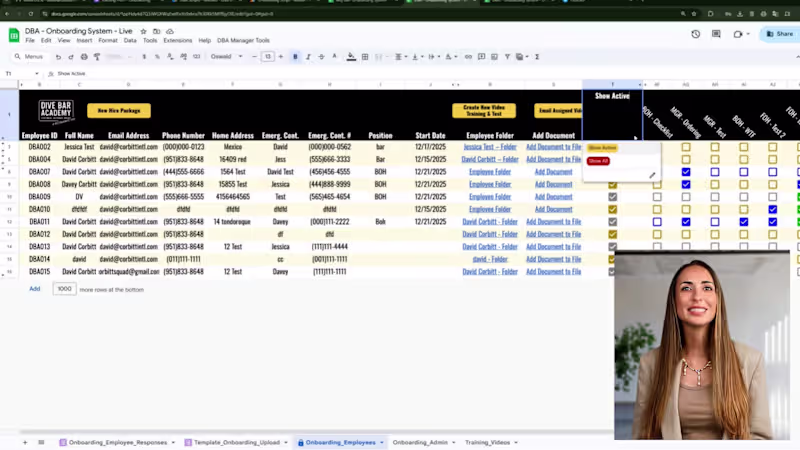Click the Functions sigma icon
The height and width of the screenshot is (450, 800).
click(x=537, y=57)
